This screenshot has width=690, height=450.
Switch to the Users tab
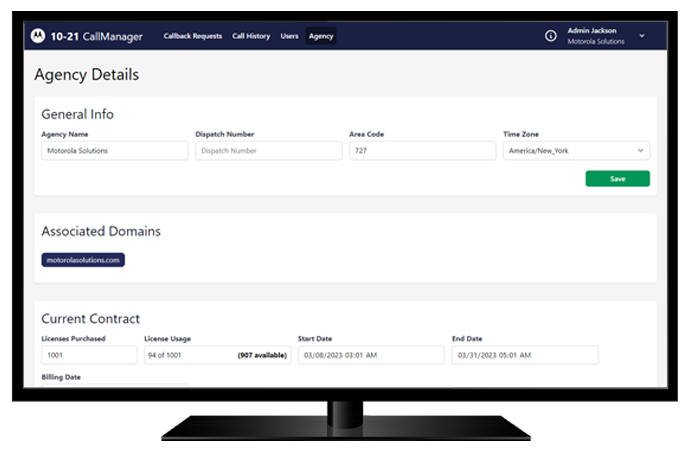pyautogui.click(x=289, y=36)
